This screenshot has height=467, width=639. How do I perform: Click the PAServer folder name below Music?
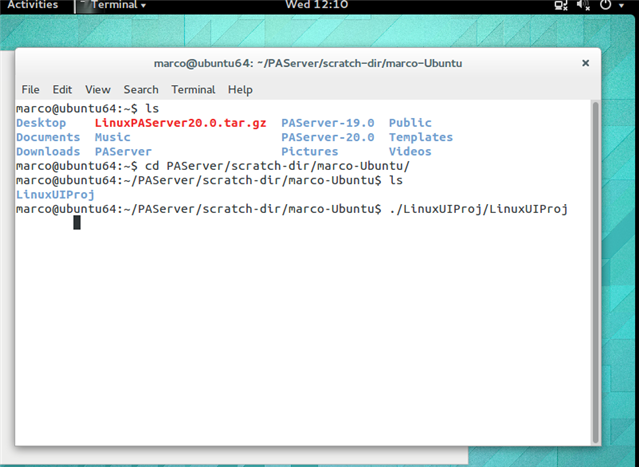[123, 152]
